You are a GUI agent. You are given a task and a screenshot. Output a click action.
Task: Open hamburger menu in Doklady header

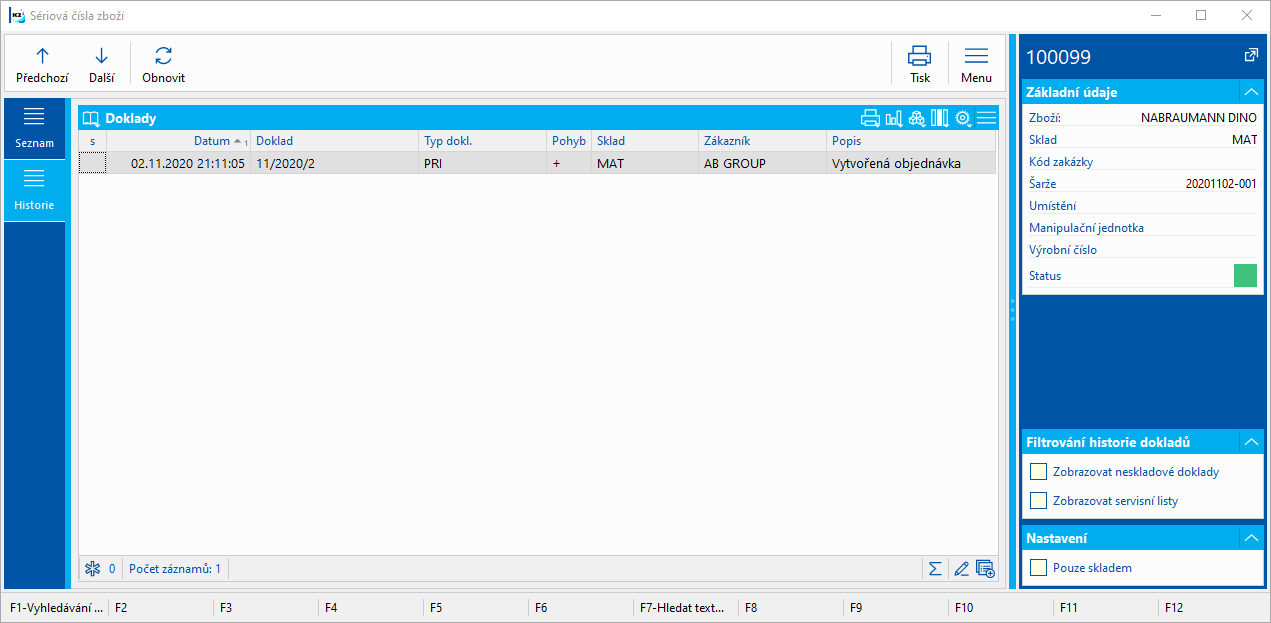987,118
